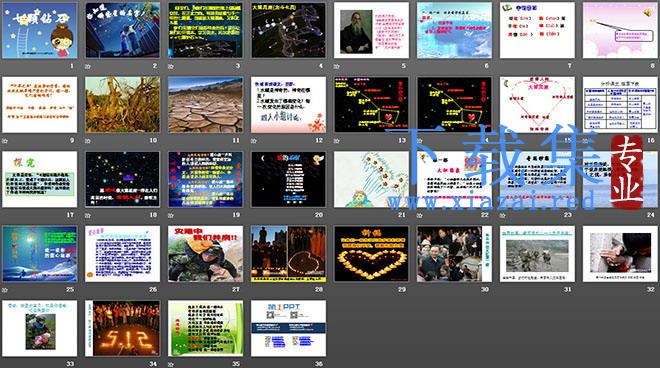This screenshot has height=368, width=660.
Task: Select the 5.12 candles slide 34
Action: click(122, 328)
